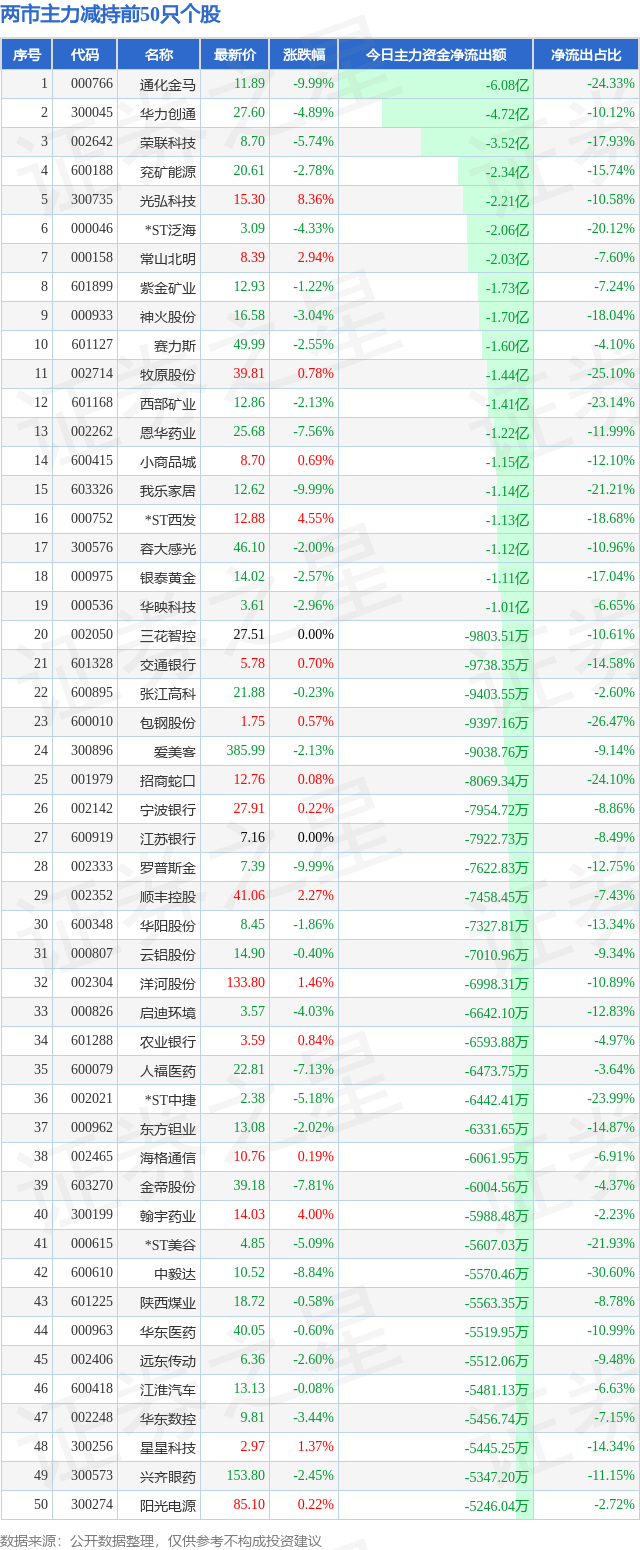Click the outflow value -6.08亿
The image size is (640, 1550).
coord(507,85)
